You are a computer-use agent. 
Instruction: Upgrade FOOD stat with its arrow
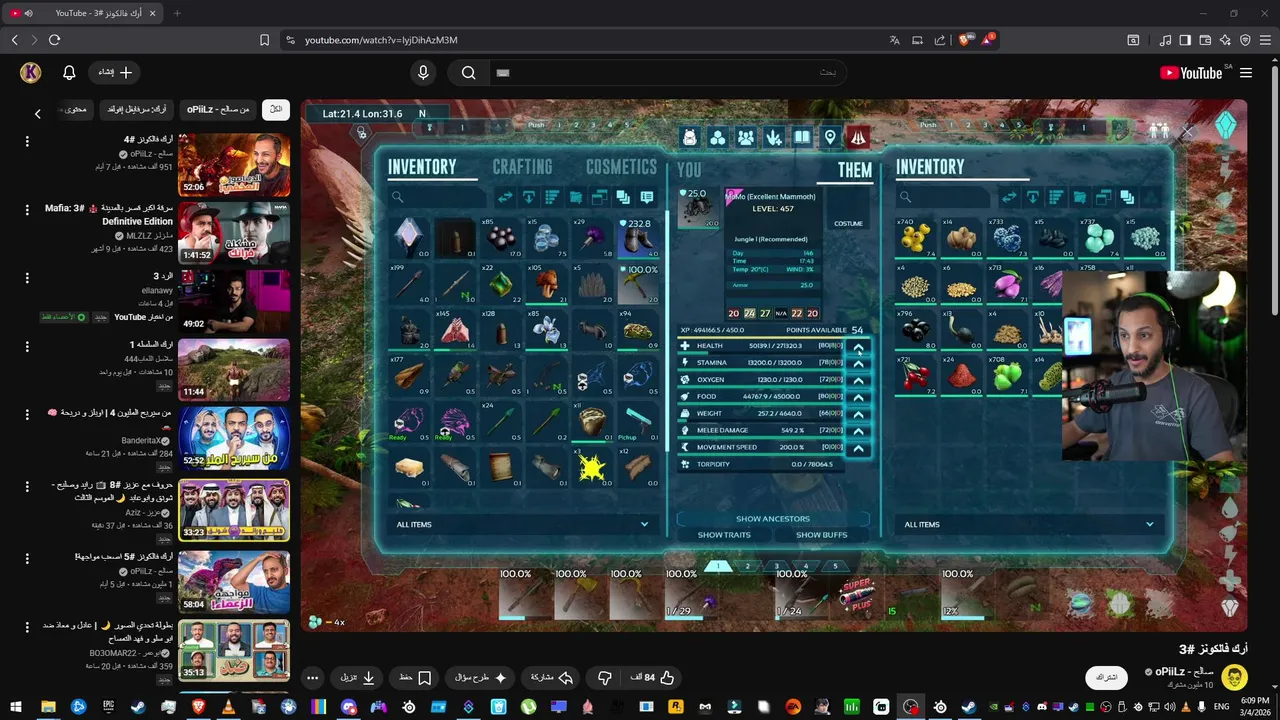858,397
